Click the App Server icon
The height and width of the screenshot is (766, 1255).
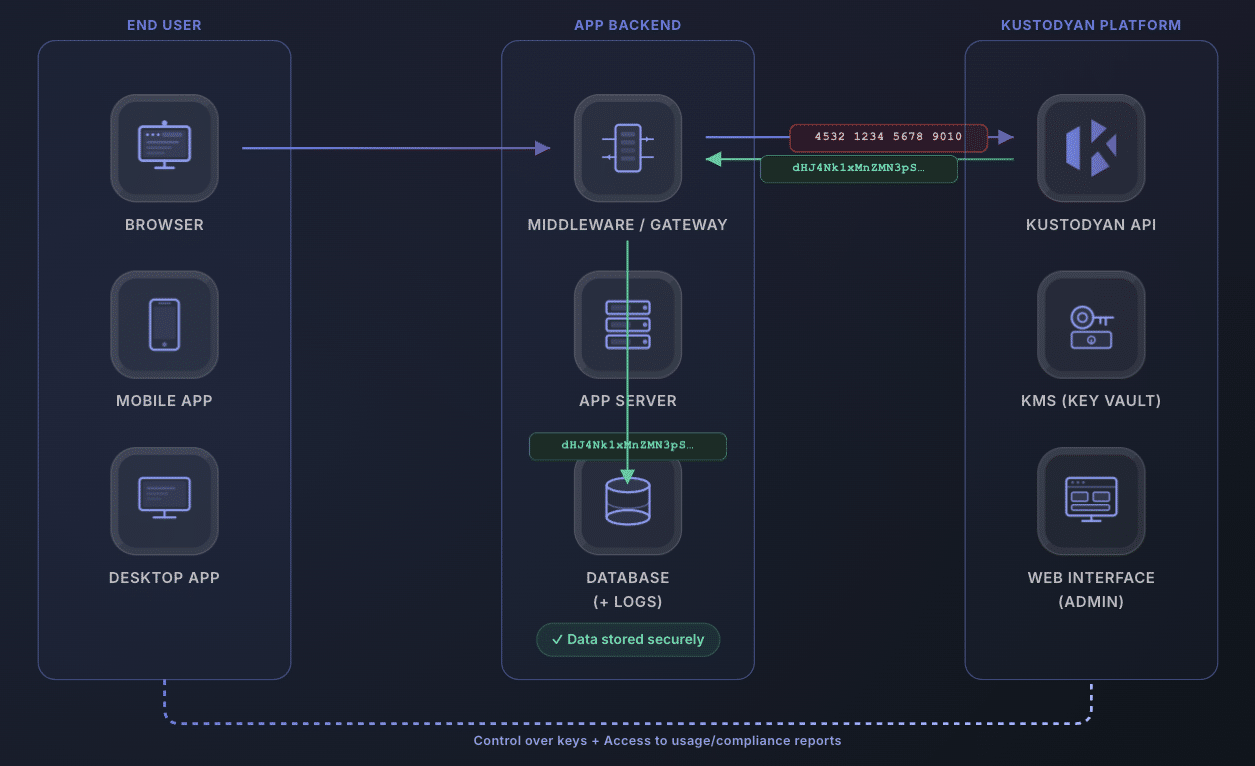pyautogui.click(x=628, y=325)
